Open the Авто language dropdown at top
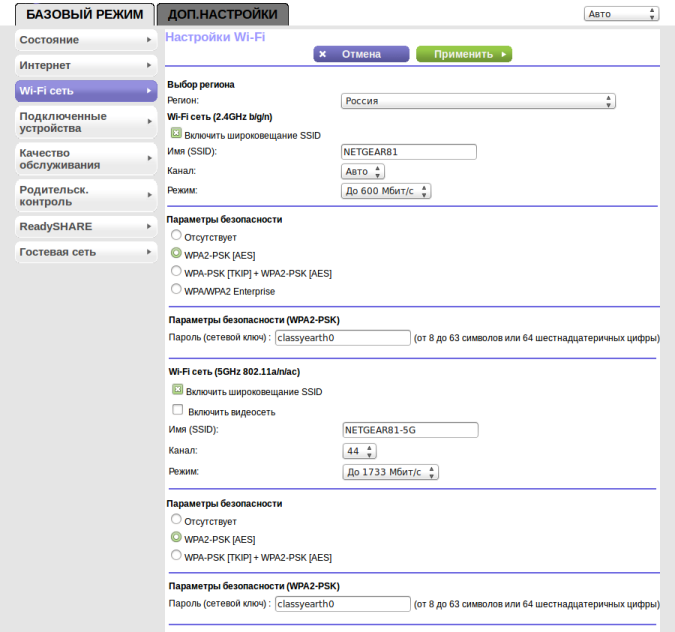This screenshot has width=675, height=632. pyautogui.click(x=621, y=14)
